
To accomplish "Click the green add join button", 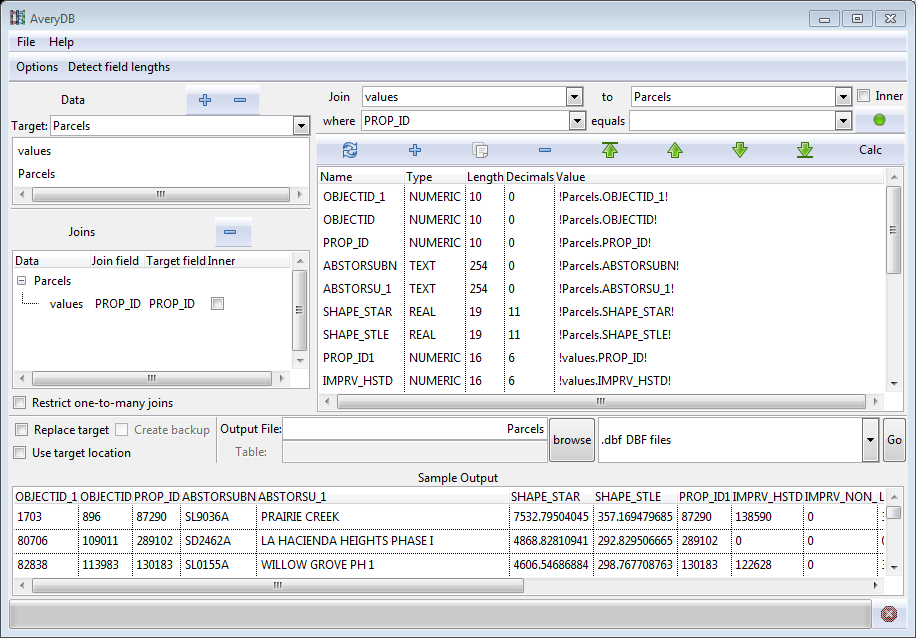I will pyautogui.click(x=879, y=120).
